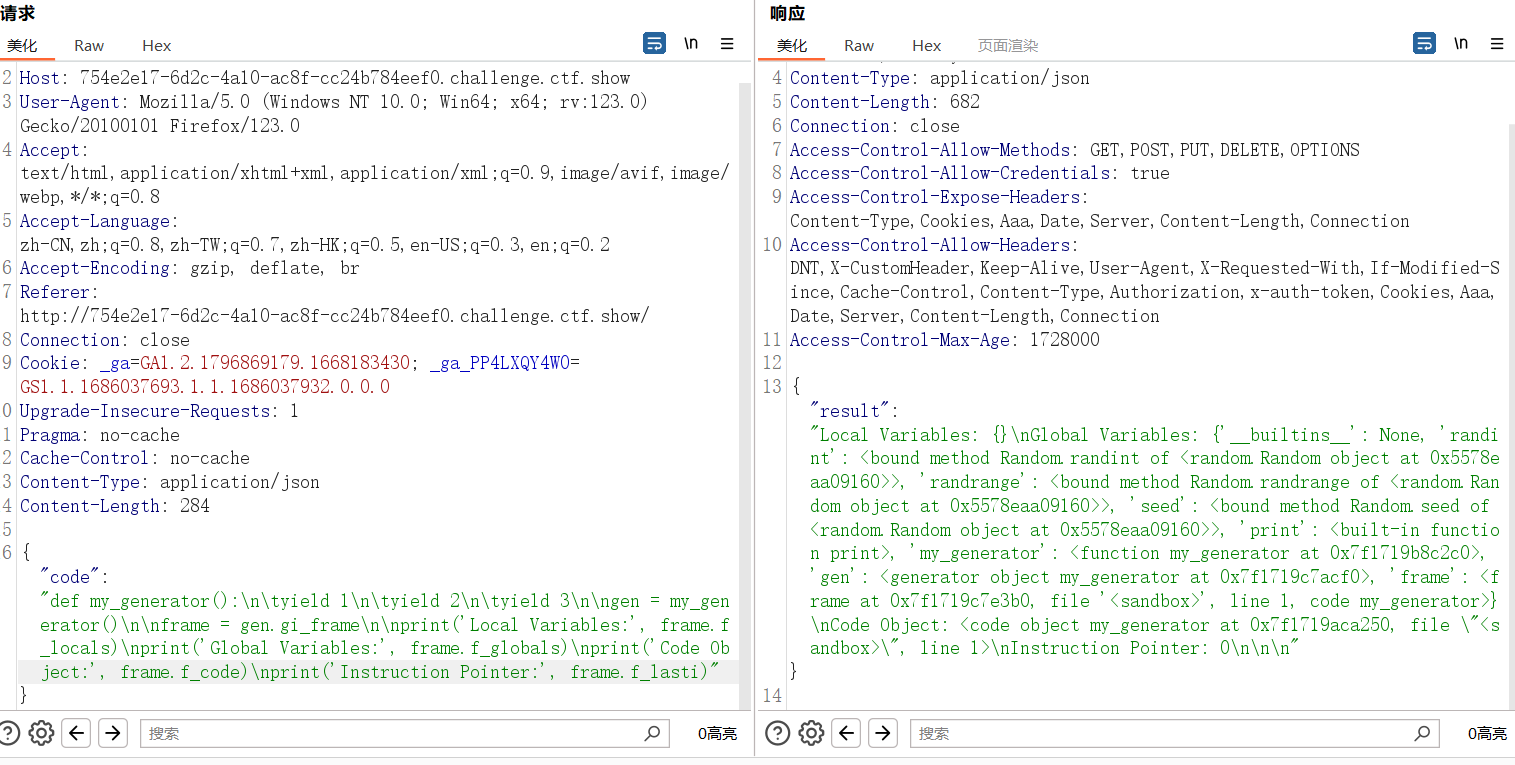Switch to request Raw tab
Image resolution: width=1515 pixels, height=765 pixels.
89,45
